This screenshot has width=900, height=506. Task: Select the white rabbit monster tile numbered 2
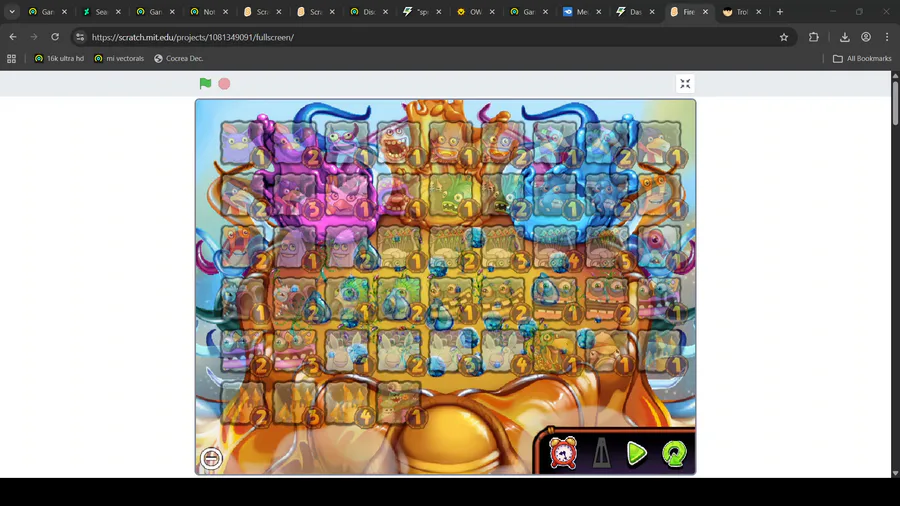[x=400, y=351]
